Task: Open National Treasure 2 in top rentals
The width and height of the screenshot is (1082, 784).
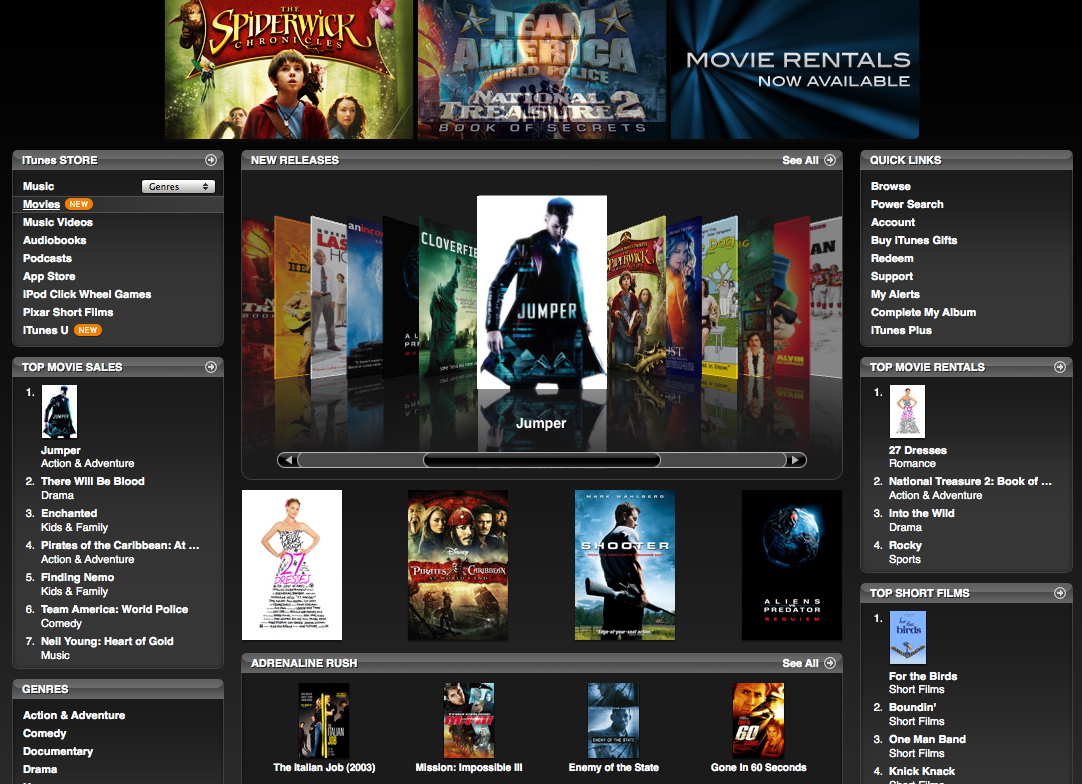Action: tap(970, 481)
